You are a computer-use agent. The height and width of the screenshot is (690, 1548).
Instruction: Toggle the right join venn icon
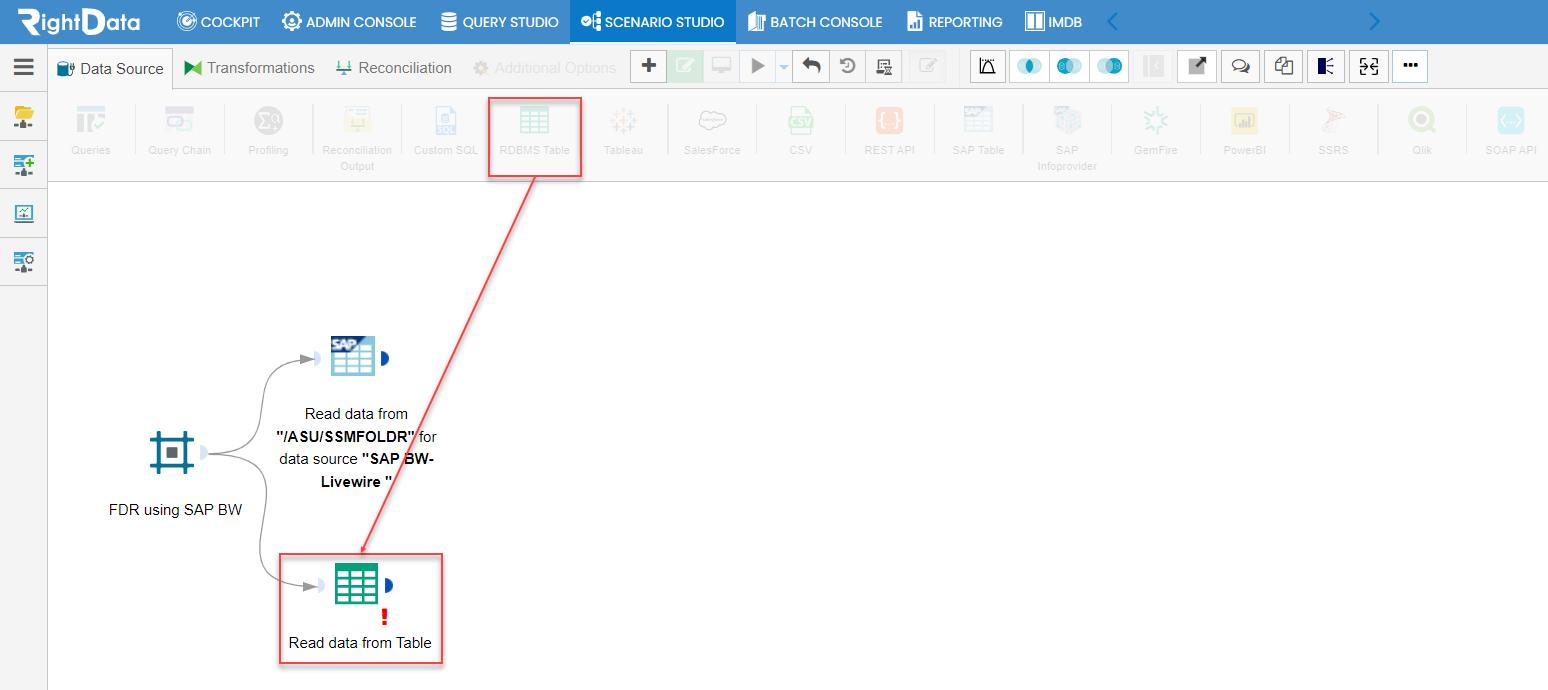click(1108, 66)
